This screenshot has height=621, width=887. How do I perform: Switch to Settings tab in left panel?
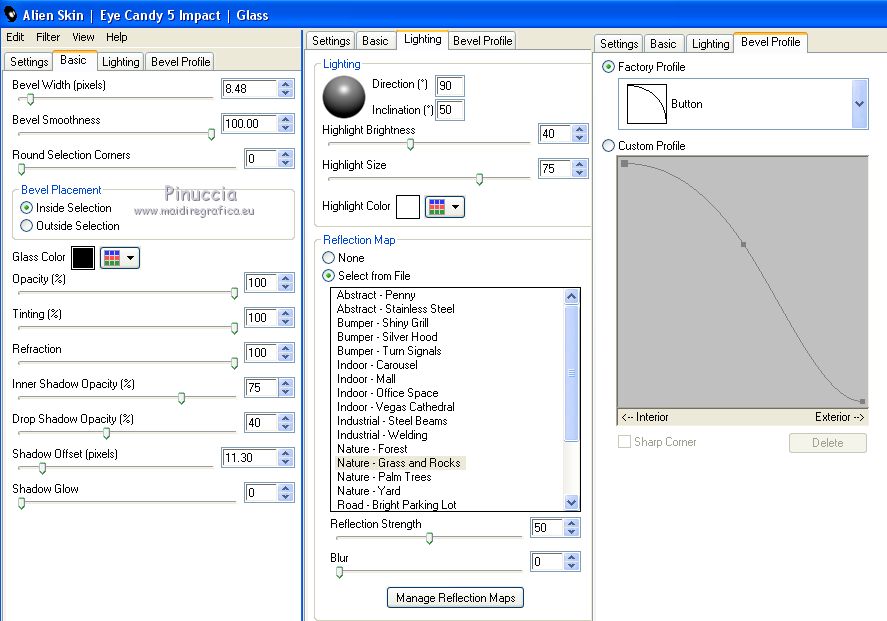pos(29,62)
